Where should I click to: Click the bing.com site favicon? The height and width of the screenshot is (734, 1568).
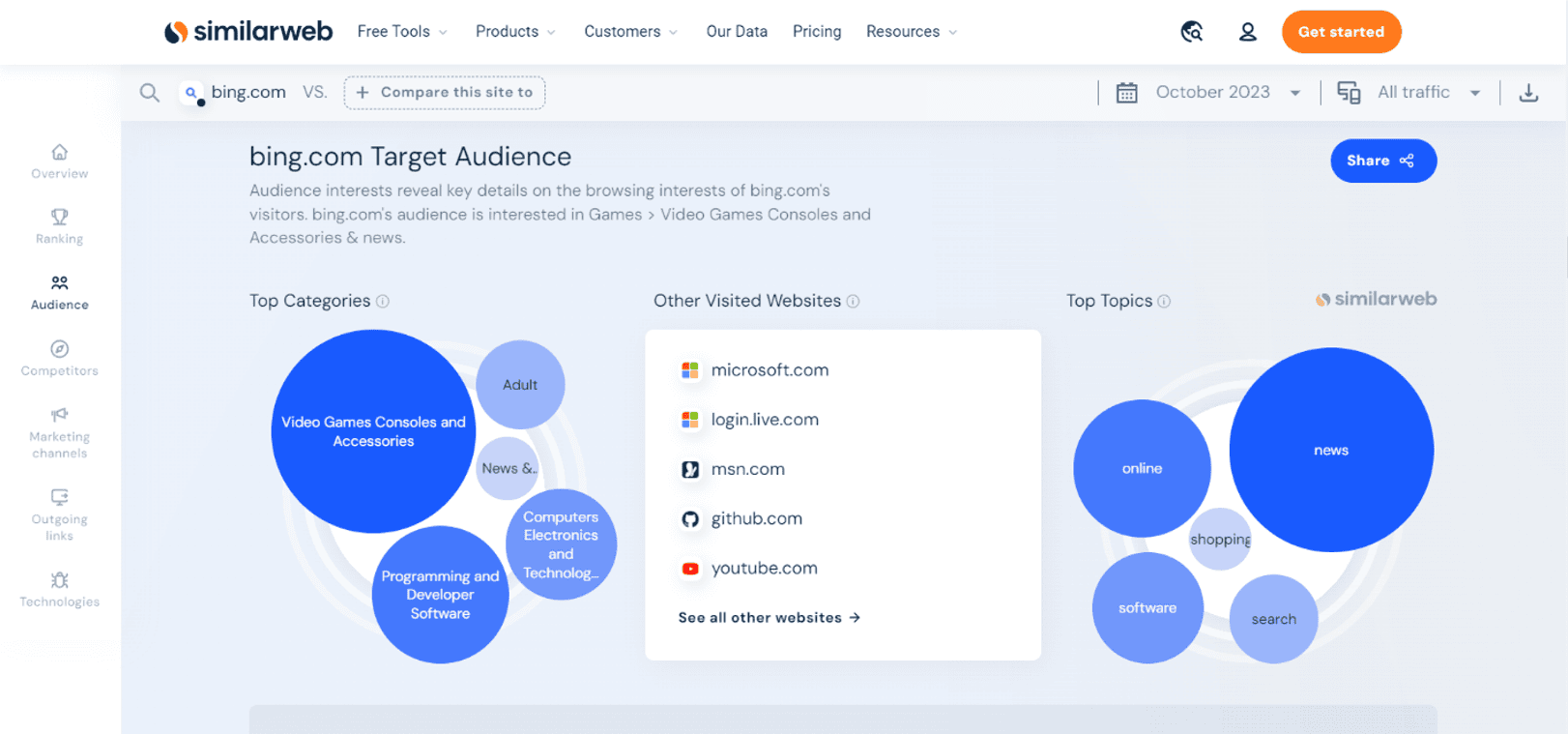point(192,93)
